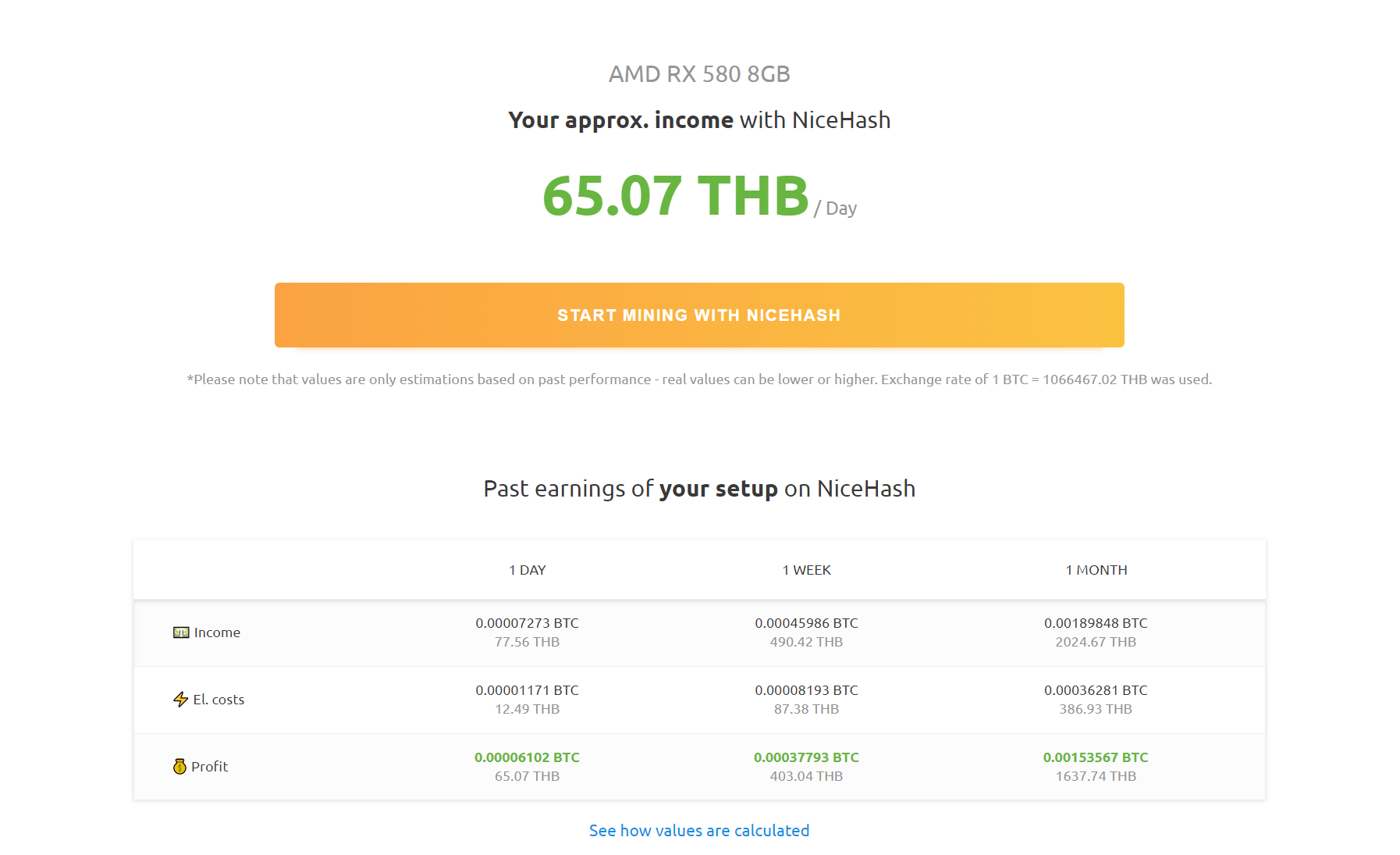Click income value 77.56 THB
Screen dimensions: 1400x855
point(528,642)
